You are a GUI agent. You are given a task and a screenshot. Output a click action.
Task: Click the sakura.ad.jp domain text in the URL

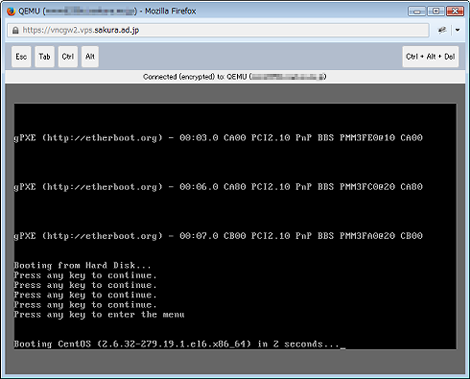pyautogui.click(x=117, y=30)
